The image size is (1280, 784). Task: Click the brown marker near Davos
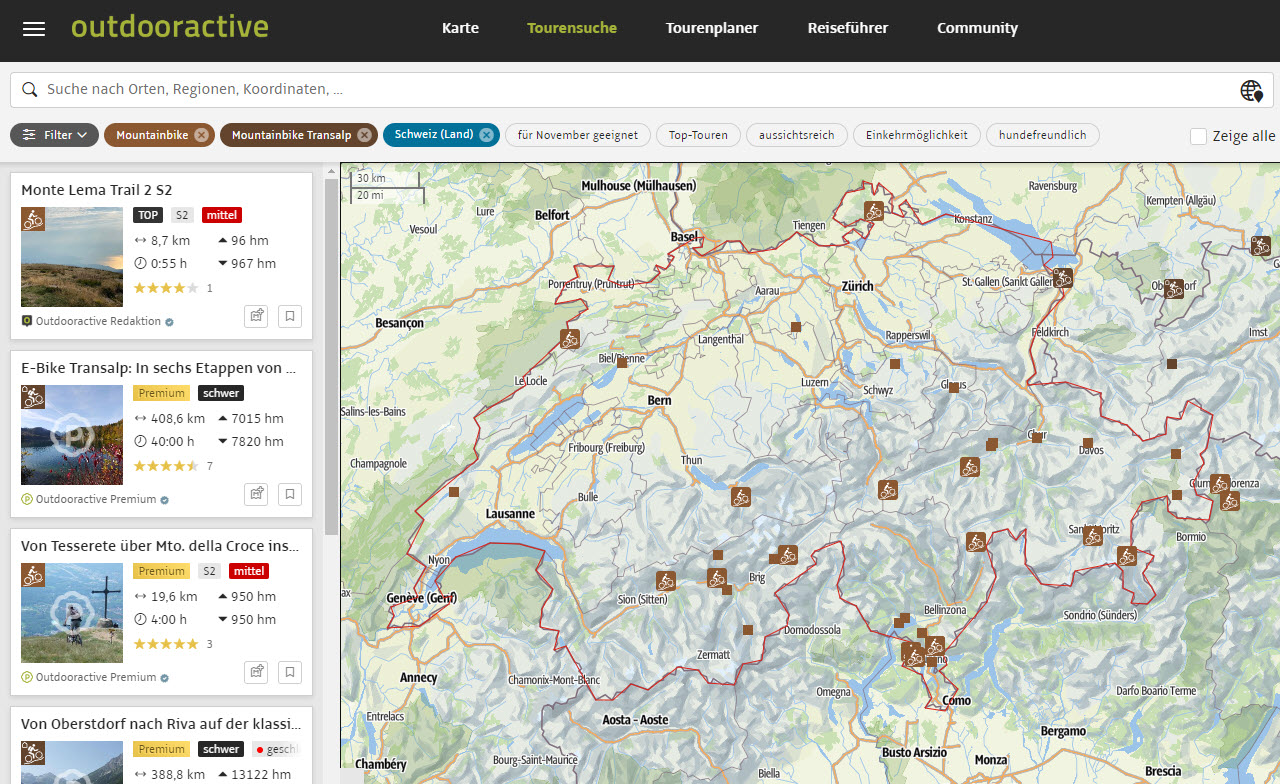(1088, 443)
